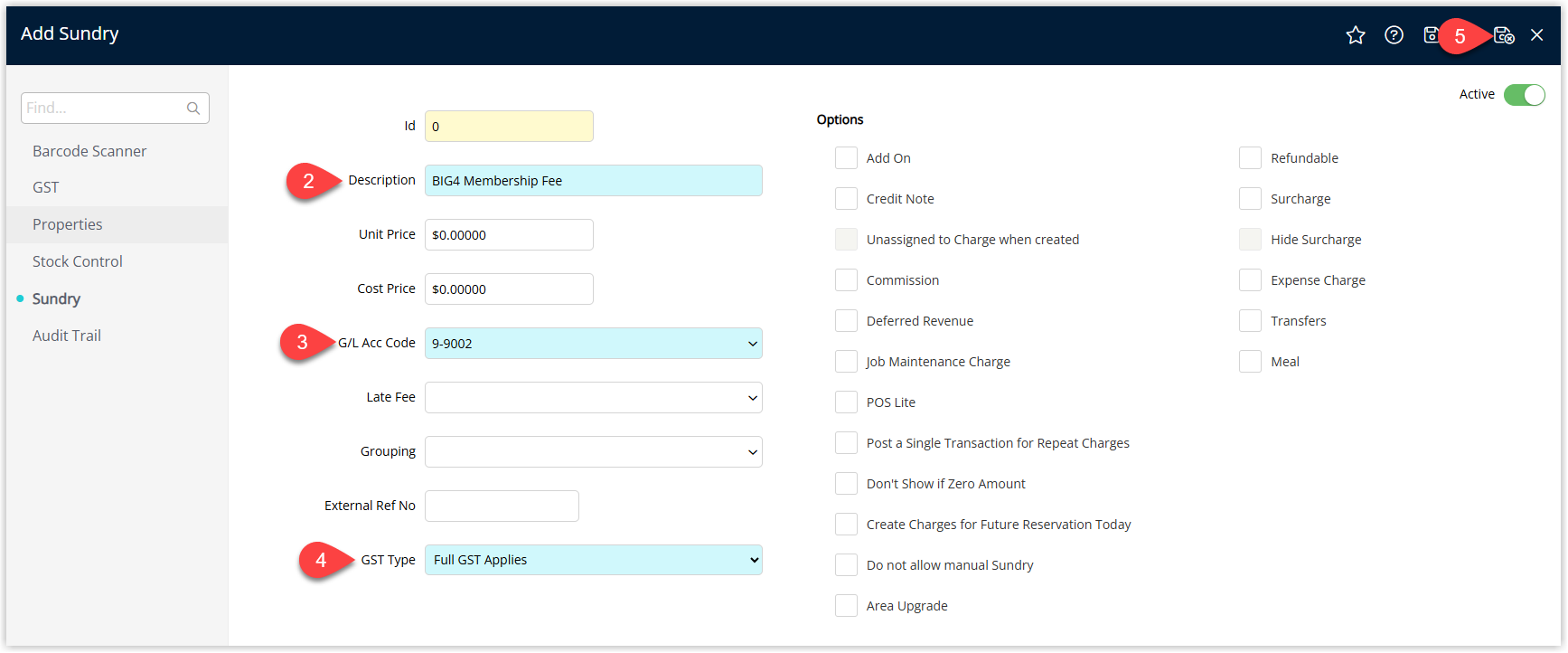This screenshot has height=653, width=1568.
Task: Tick the Commission checkbox
Action: click(846, 280)
